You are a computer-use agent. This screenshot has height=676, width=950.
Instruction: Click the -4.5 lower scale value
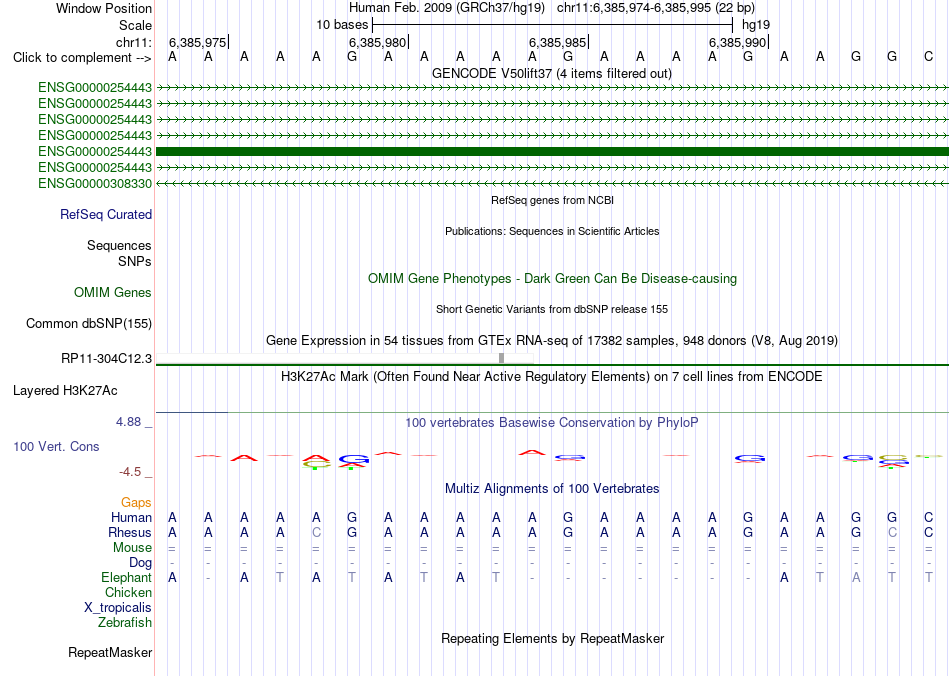130,472
